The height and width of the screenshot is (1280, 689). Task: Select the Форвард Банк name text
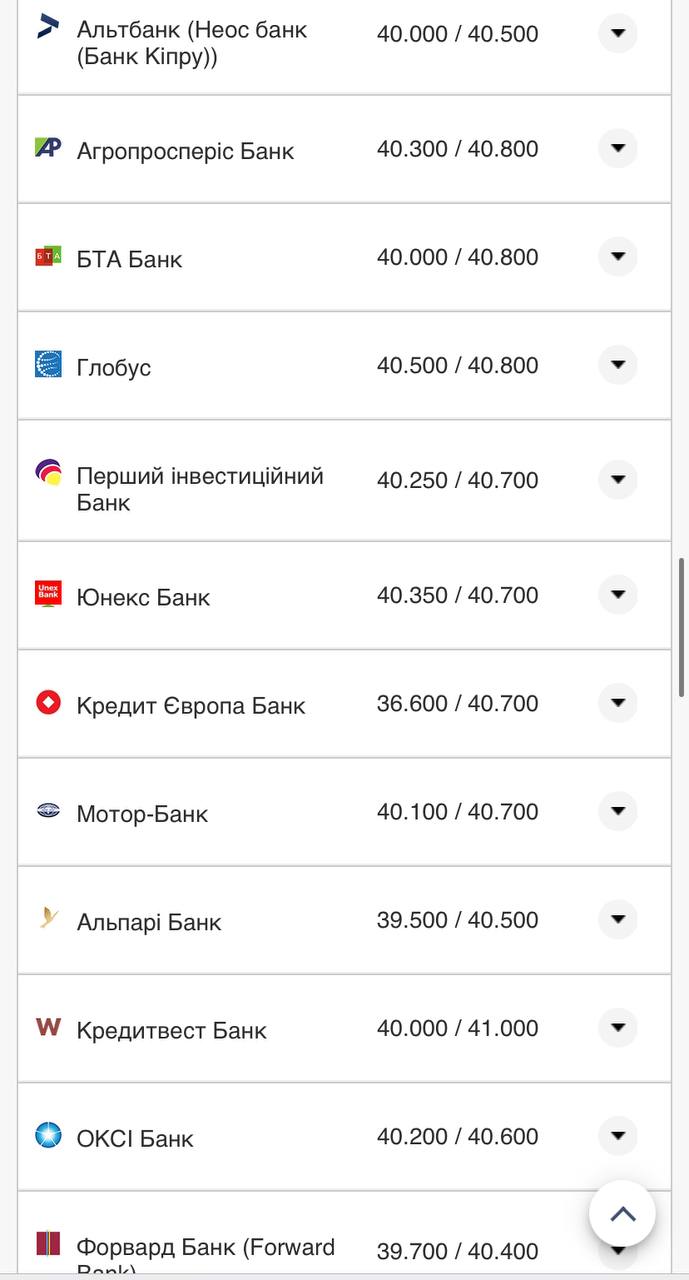[205, 1248]
